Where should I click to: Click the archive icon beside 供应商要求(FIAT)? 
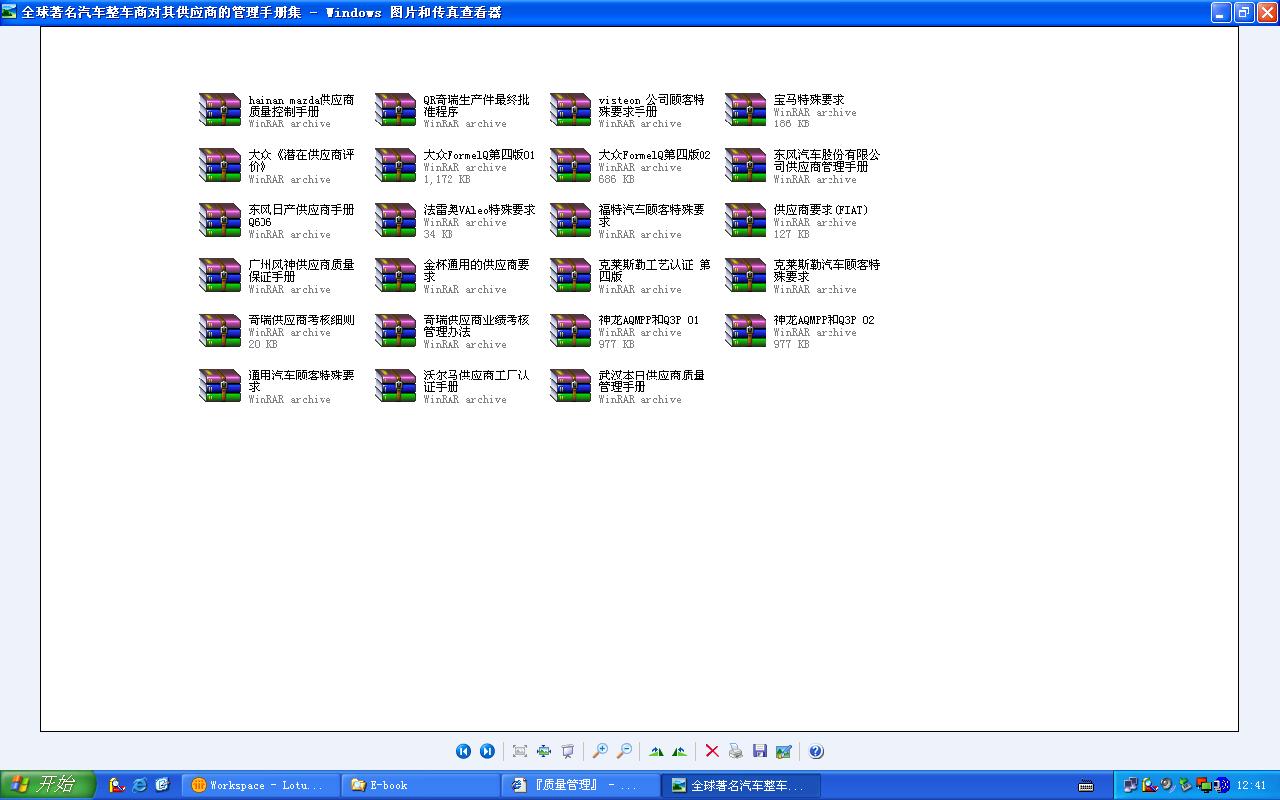click(x=746, y=220)
